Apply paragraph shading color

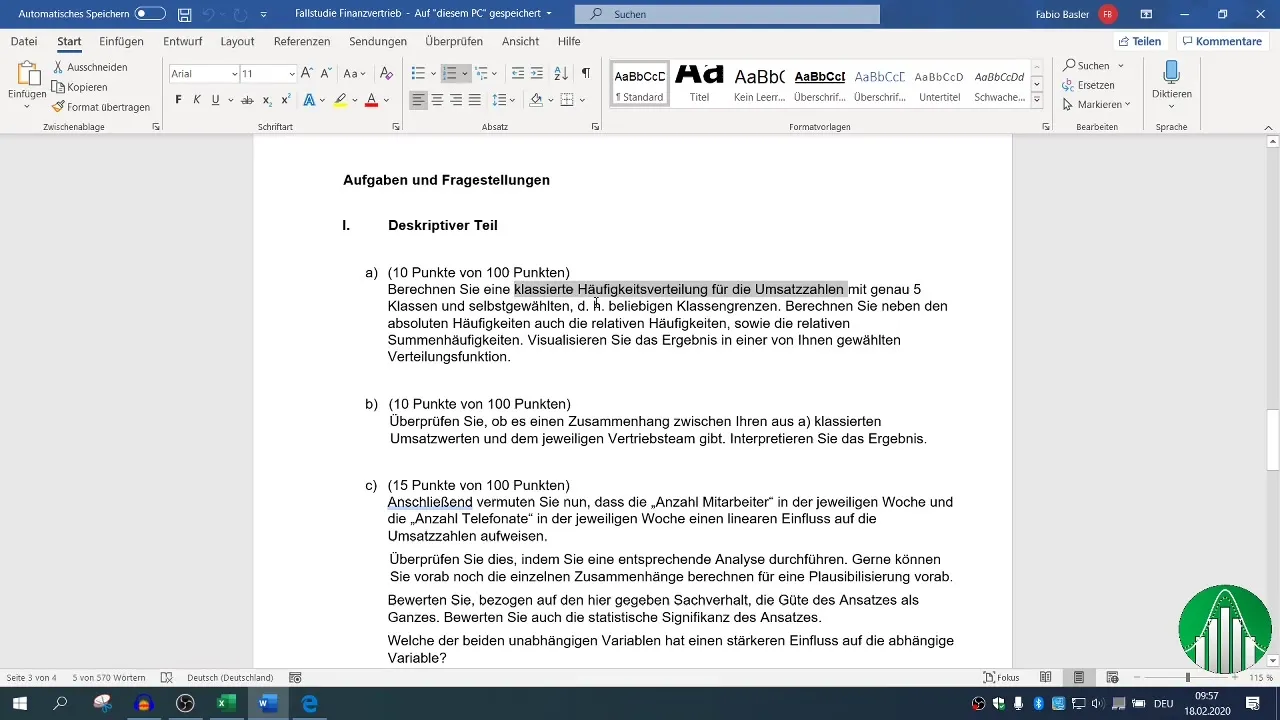(x=536, y=100)
